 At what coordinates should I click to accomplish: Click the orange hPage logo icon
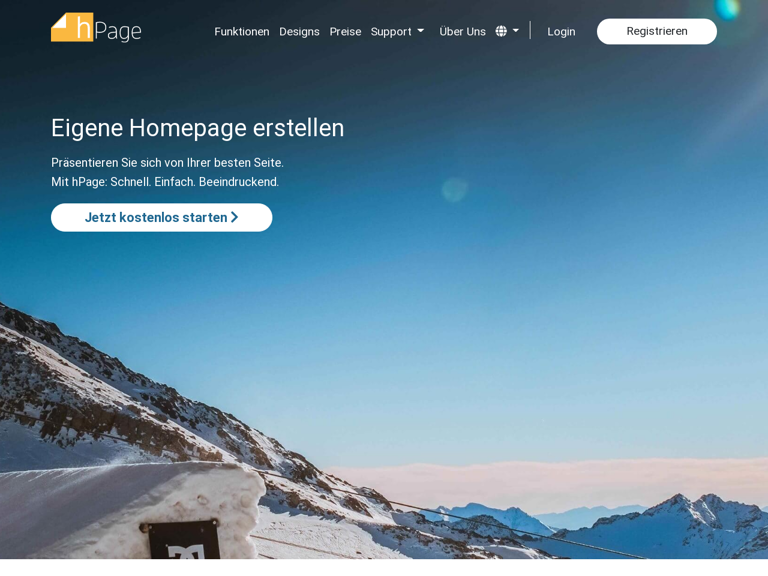pyautogui.click(x=72, y=27)
